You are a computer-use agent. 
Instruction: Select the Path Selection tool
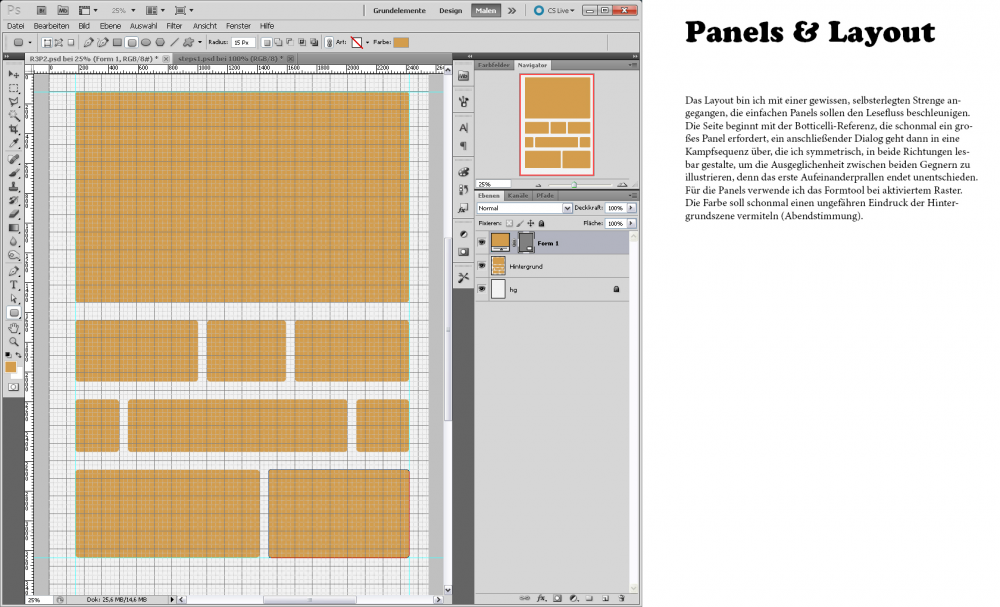pos(13,298)
